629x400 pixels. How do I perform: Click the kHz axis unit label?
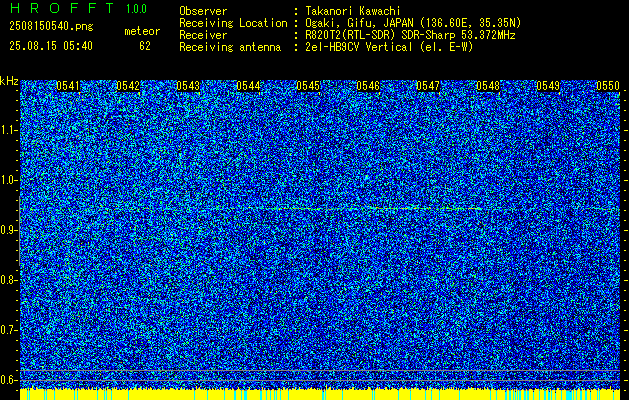click(9, 81)
